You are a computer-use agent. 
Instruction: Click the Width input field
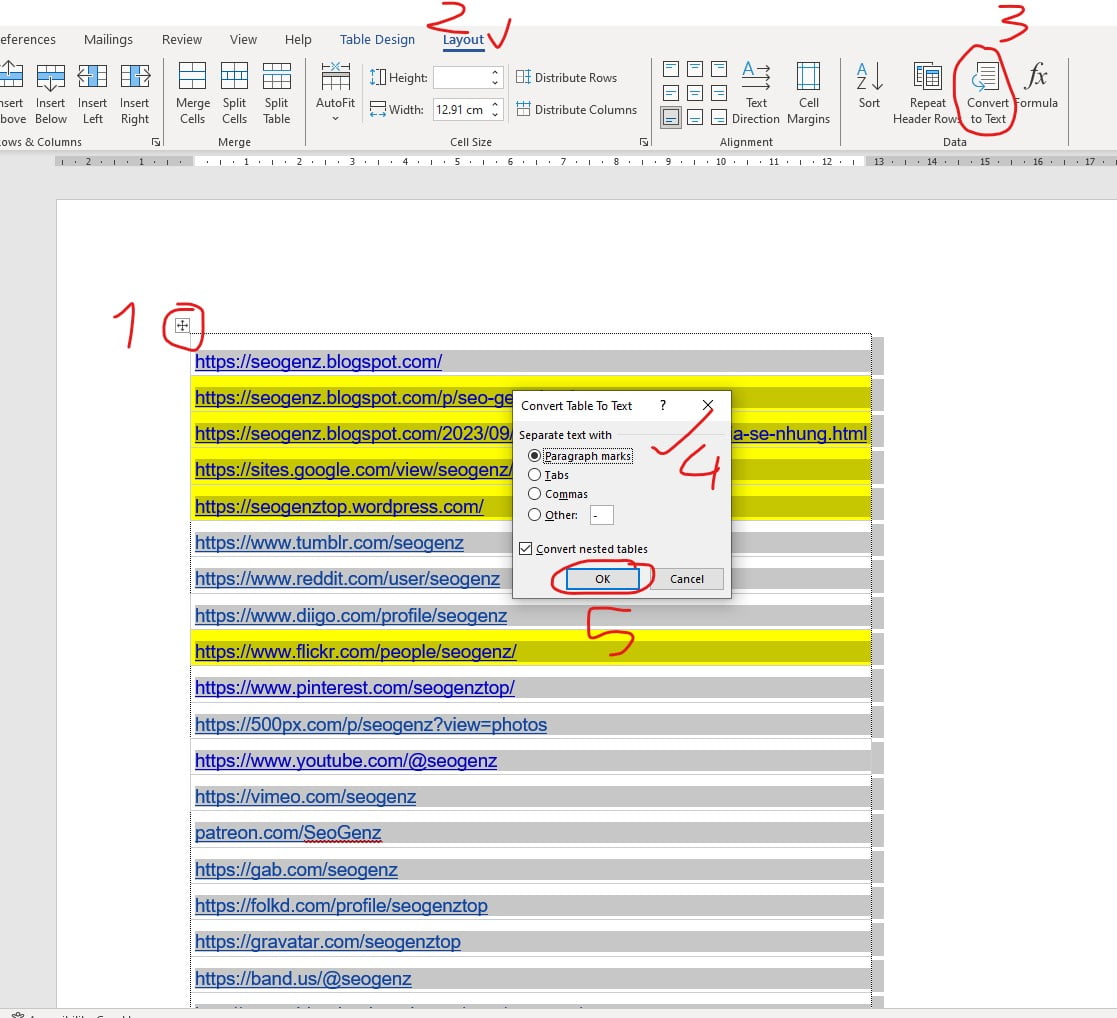click(461, 109)
